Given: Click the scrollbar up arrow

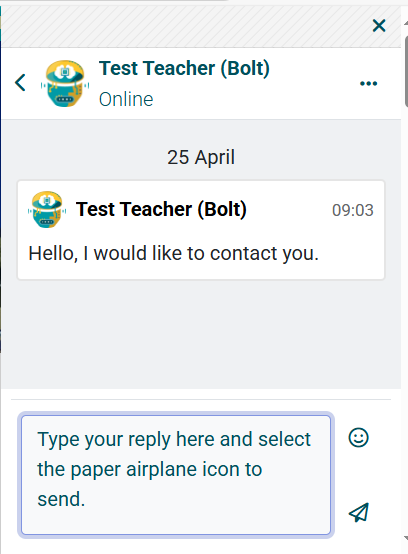Looking at the screenshot, I should tap(406, 23).
